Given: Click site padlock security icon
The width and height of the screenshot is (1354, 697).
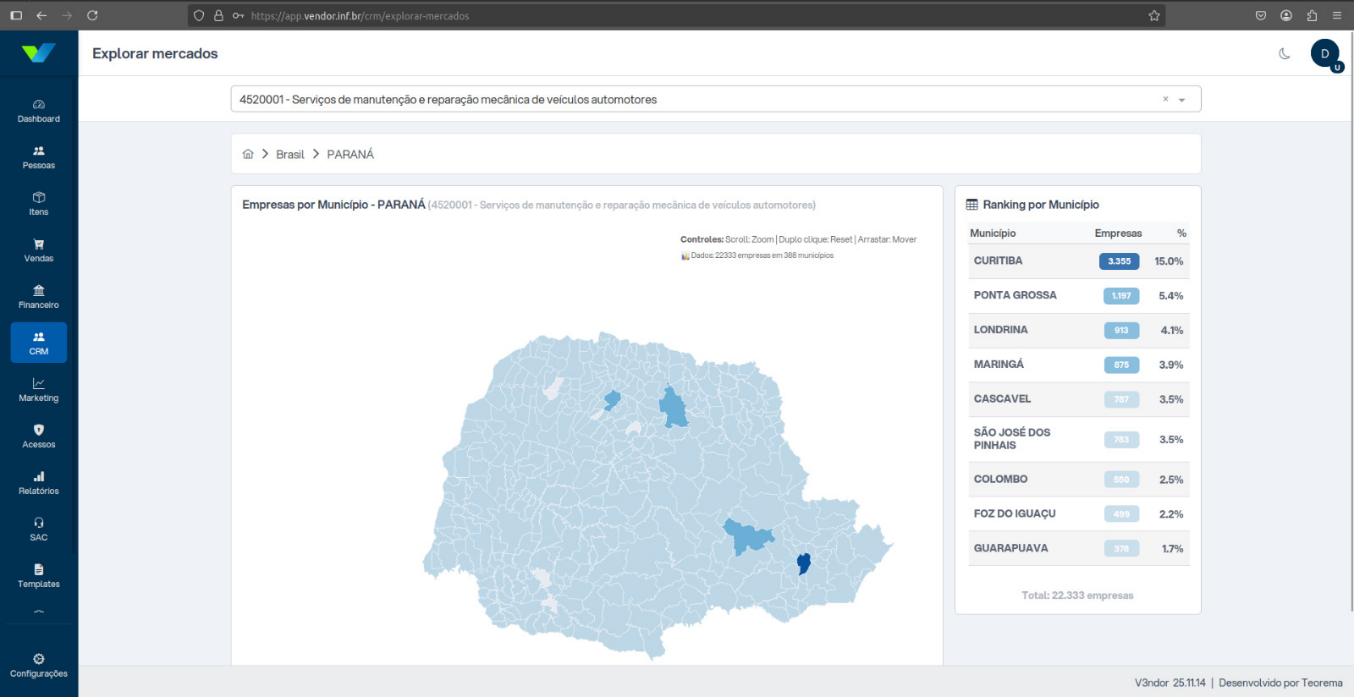Looking at the screenshot, I should (x=218, y=16).
